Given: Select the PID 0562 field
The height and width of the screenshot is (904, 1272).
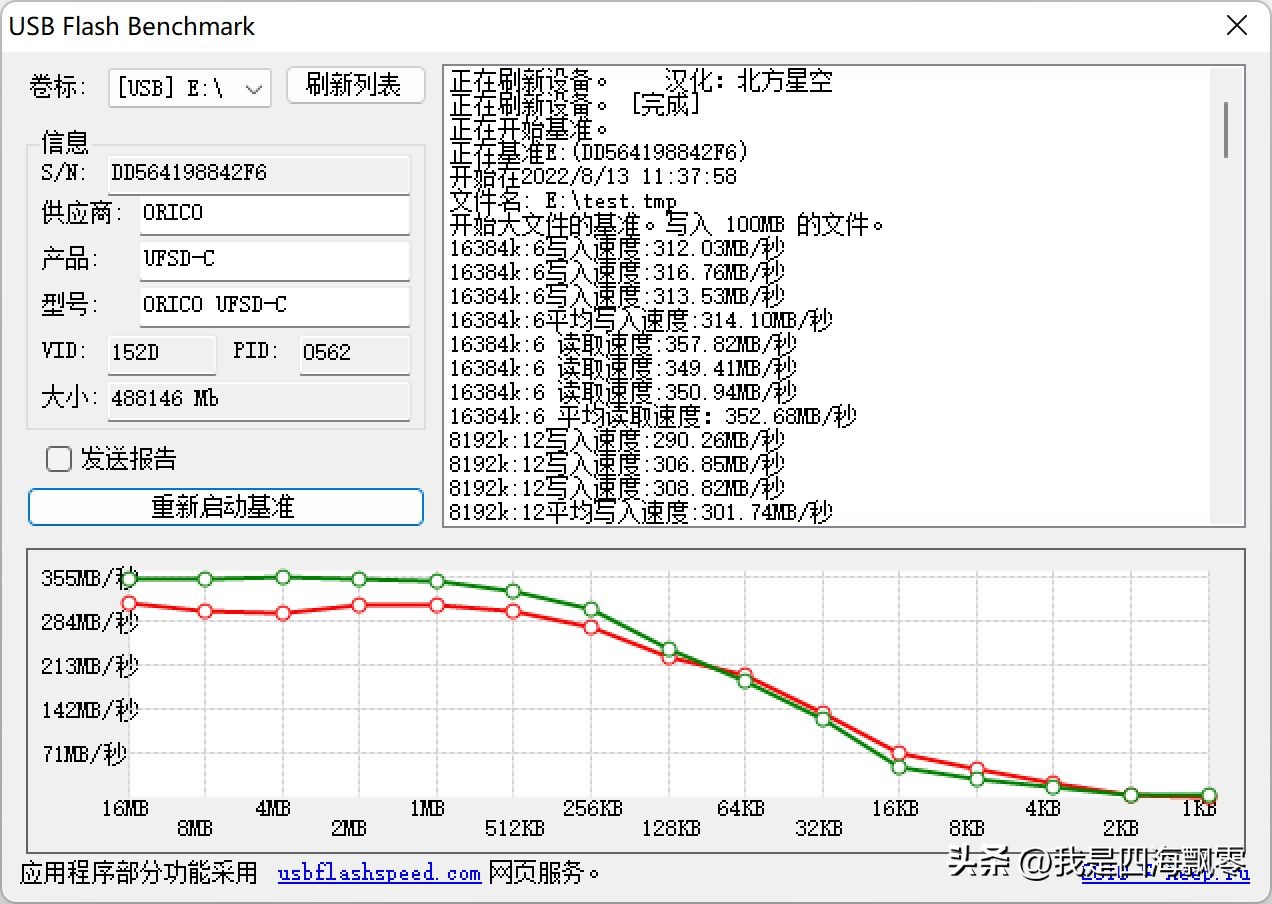Looking at the screenshot, I should click(x=354, y=352).
